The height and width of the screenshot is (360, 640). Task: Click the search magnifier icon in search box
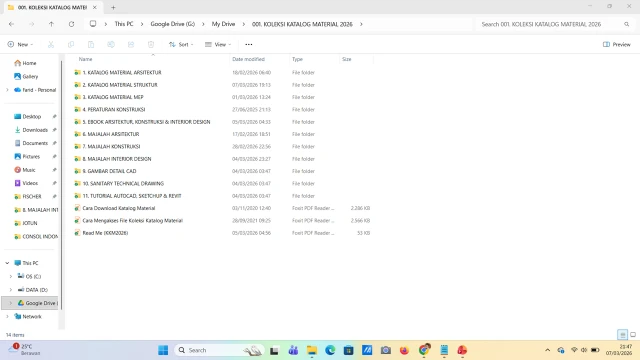click(627, 24)
